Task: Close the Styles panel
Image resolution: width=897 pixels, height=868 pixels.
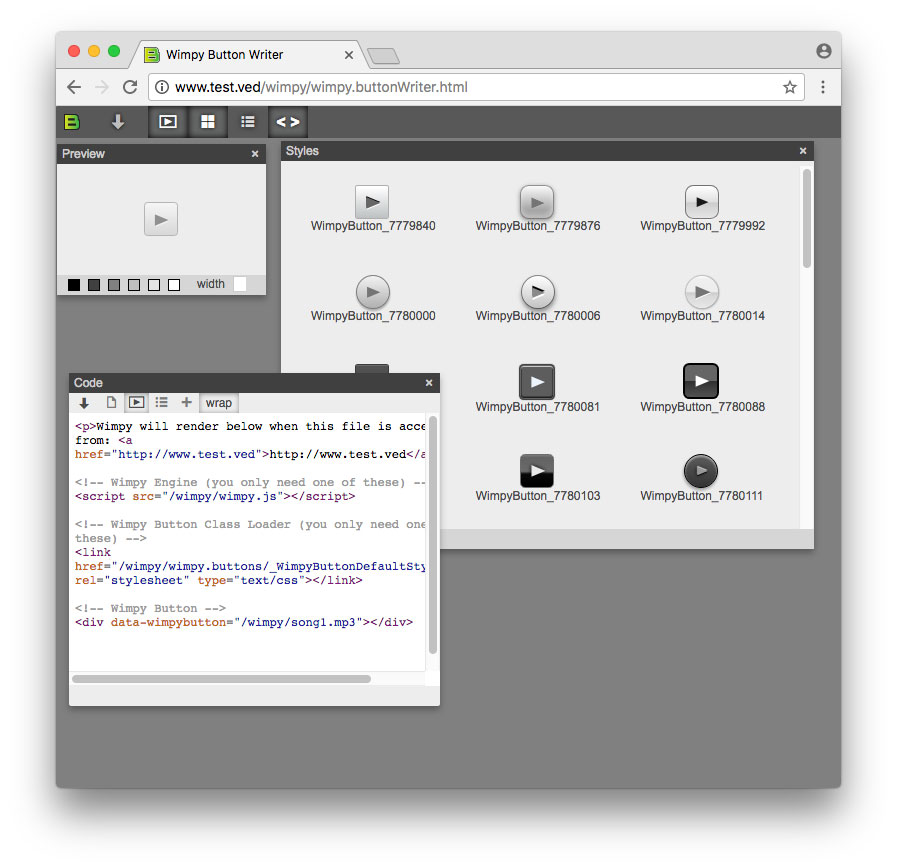Action: 803,150
